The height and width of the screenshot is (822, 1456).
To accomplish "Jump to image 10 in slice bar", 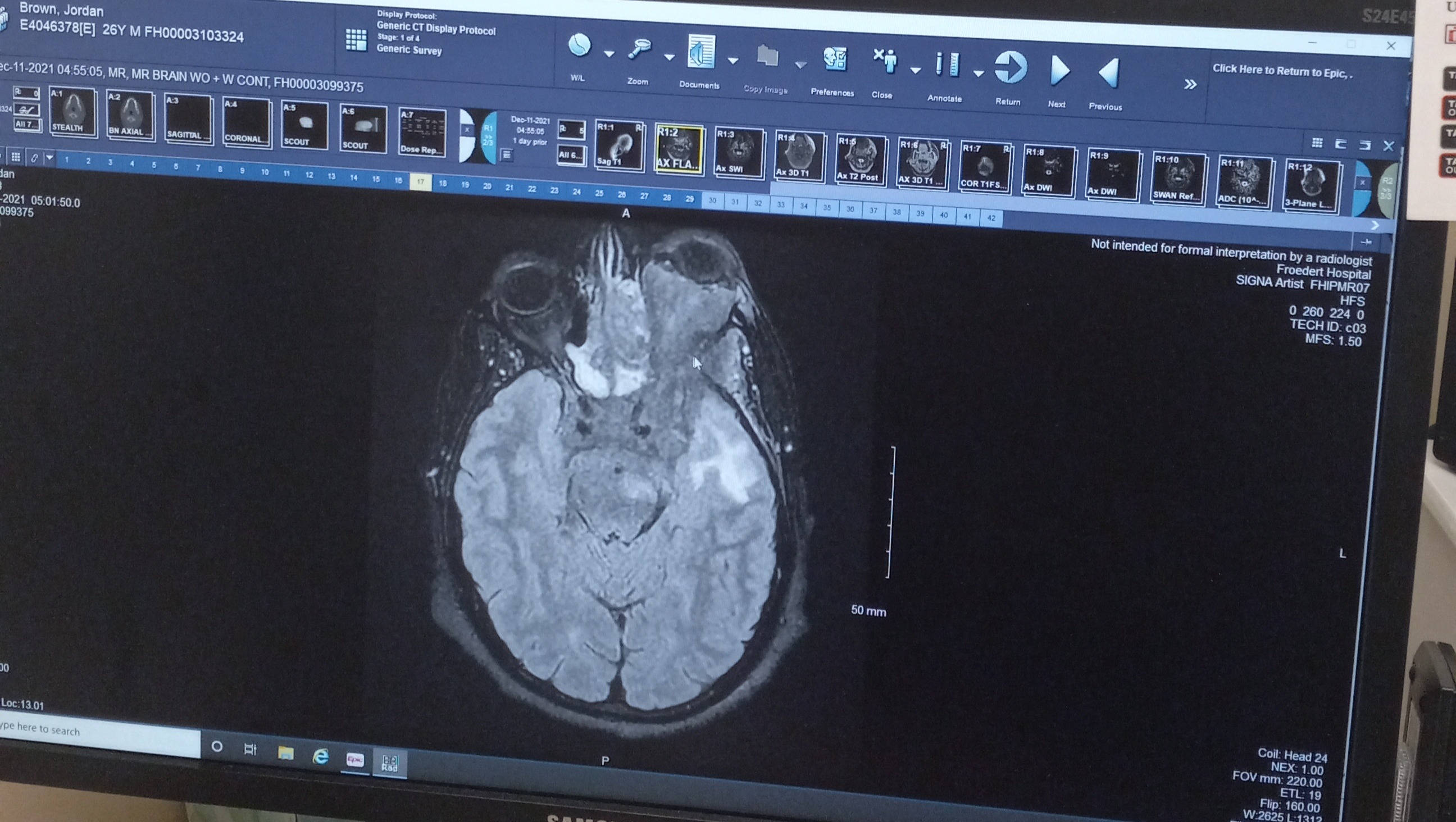I will [265, 172].
